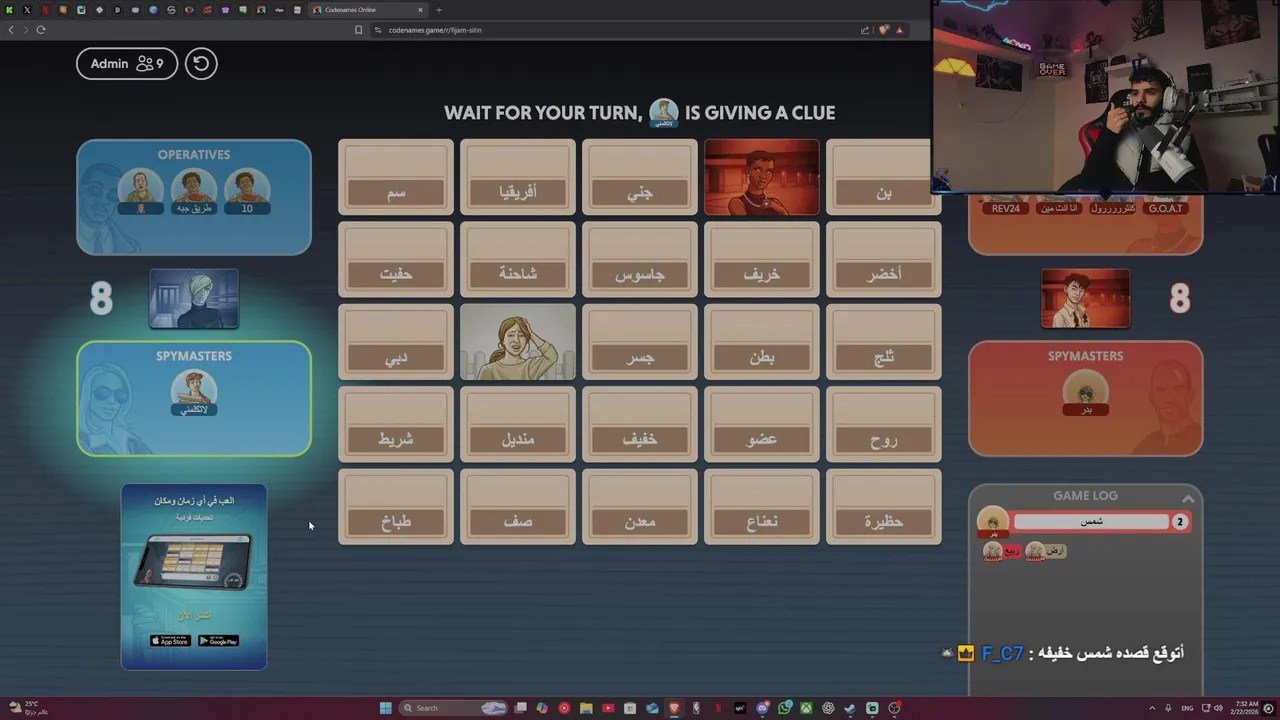Image resolution: width=1280 pixels, height=720 pixels.
Task: Select the word card جاسوس
Action: coord(640,259)
